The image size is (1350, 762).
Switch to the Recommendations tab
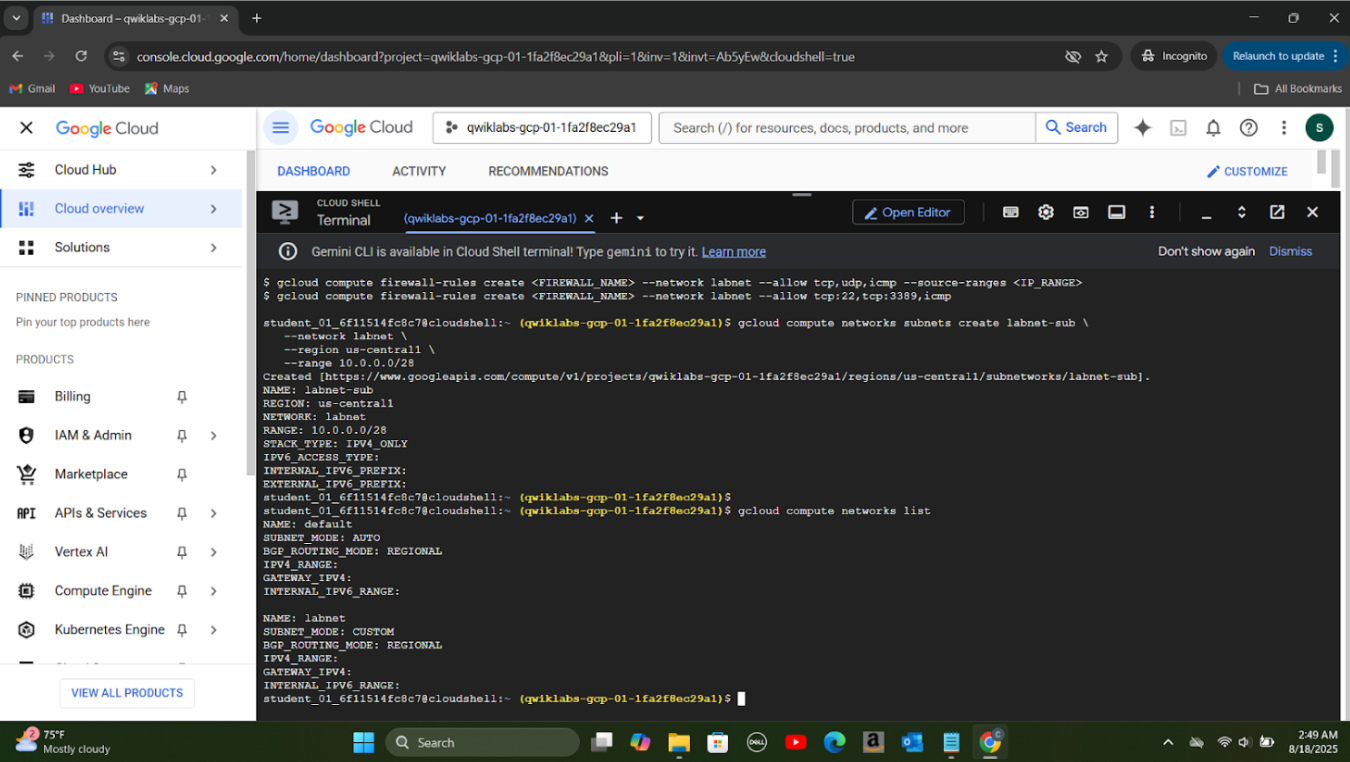[548, 171]
